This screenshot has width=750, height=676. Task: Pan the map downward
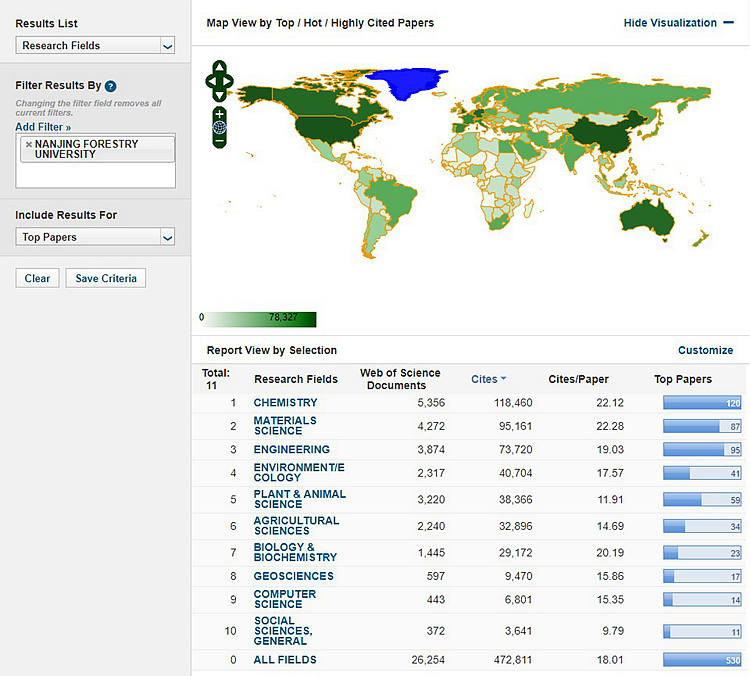219,95
